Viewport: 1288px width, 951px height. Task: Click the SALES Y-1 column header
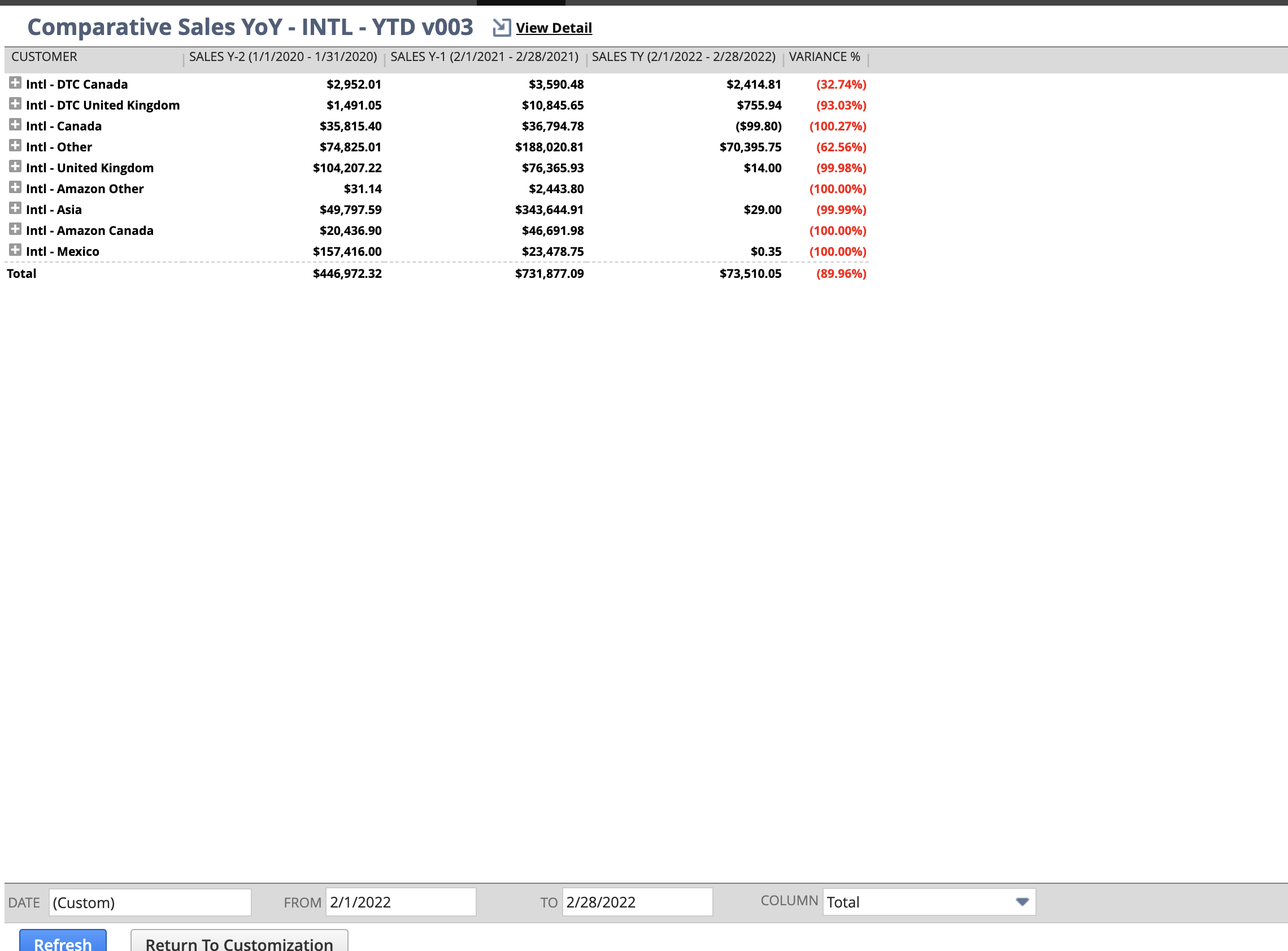(x=484, y=56)
